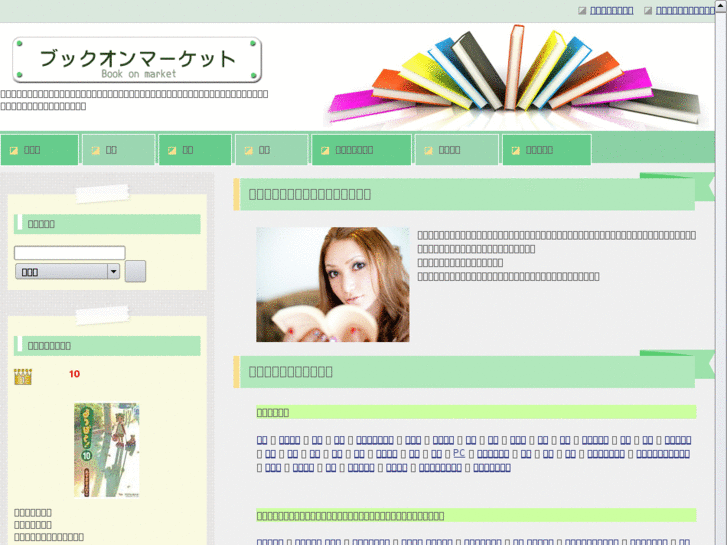Open the first link in the category list
The height and width of the screenshot is (545, 727).
click(x=262, y=440)
